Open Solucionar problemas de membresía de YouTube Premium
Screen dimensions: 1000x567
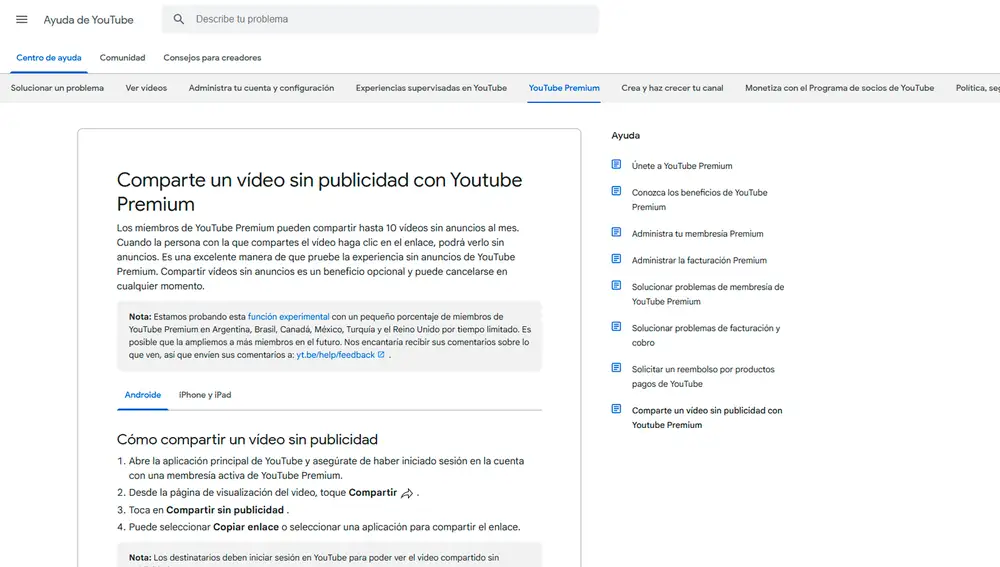pos(708,294)
